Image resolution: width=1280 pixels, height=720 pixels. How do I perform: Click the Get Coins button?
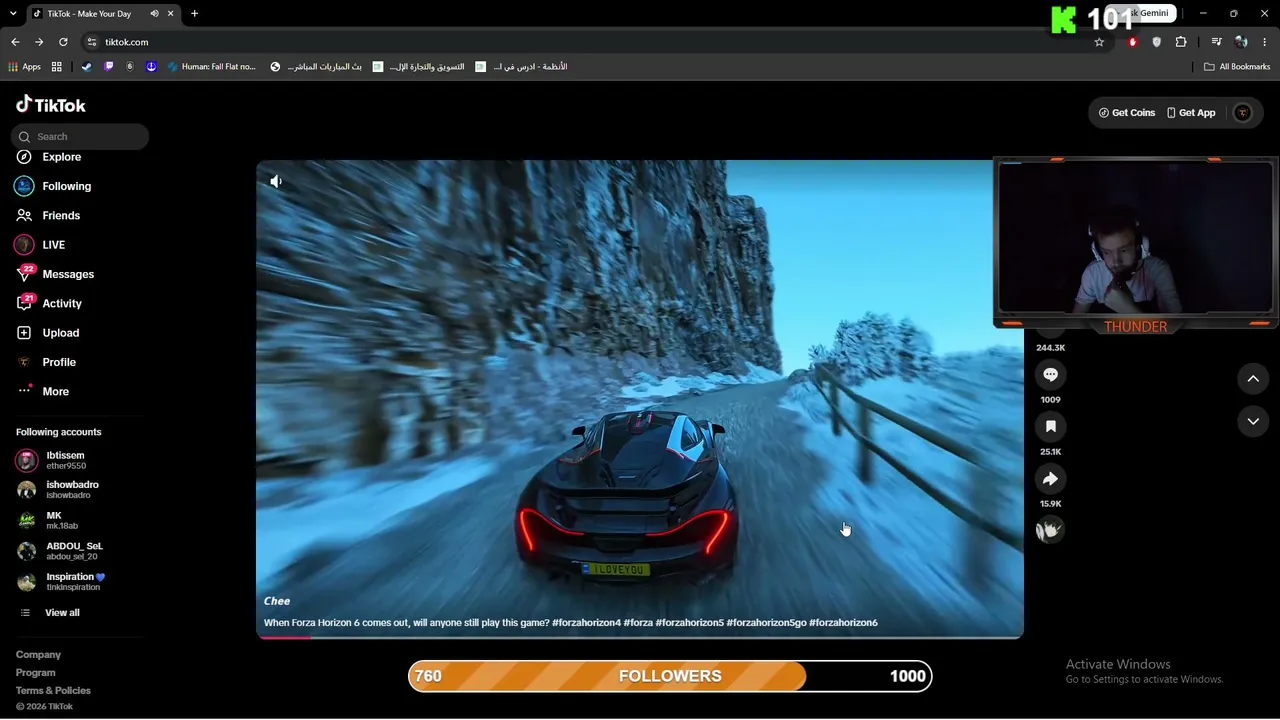pyautogui.click(x=1127, y=113)
